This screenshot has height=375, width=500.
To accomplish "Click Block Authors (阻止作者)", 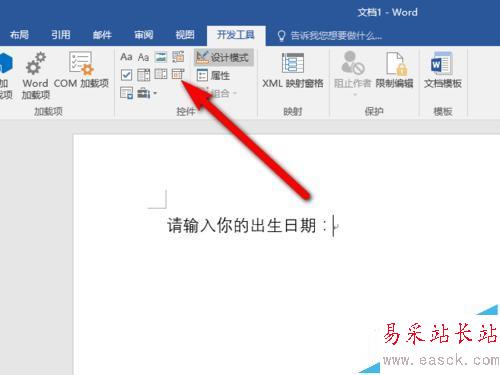I will click(x=353, y=73).
